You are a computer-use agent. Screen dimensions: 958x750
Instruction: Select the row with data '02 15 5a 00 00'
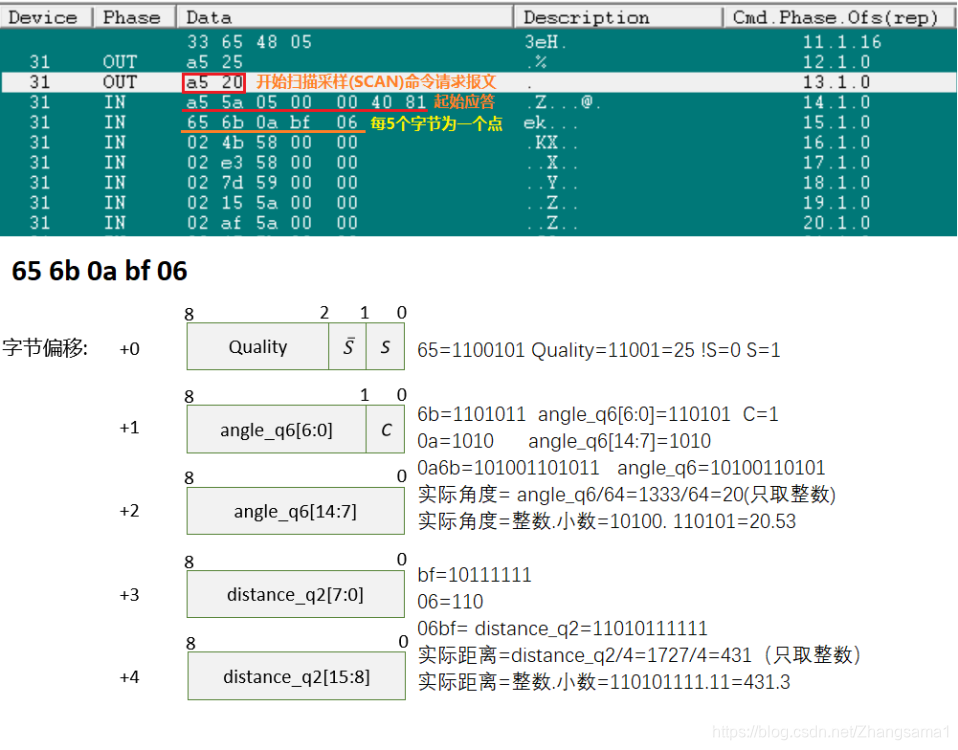tap(478, 203)
